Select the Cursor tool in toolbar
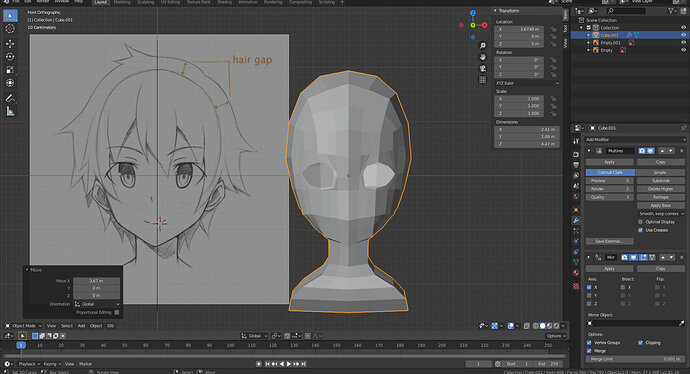This screenshot has height=374, width=690. pos(10,29)
